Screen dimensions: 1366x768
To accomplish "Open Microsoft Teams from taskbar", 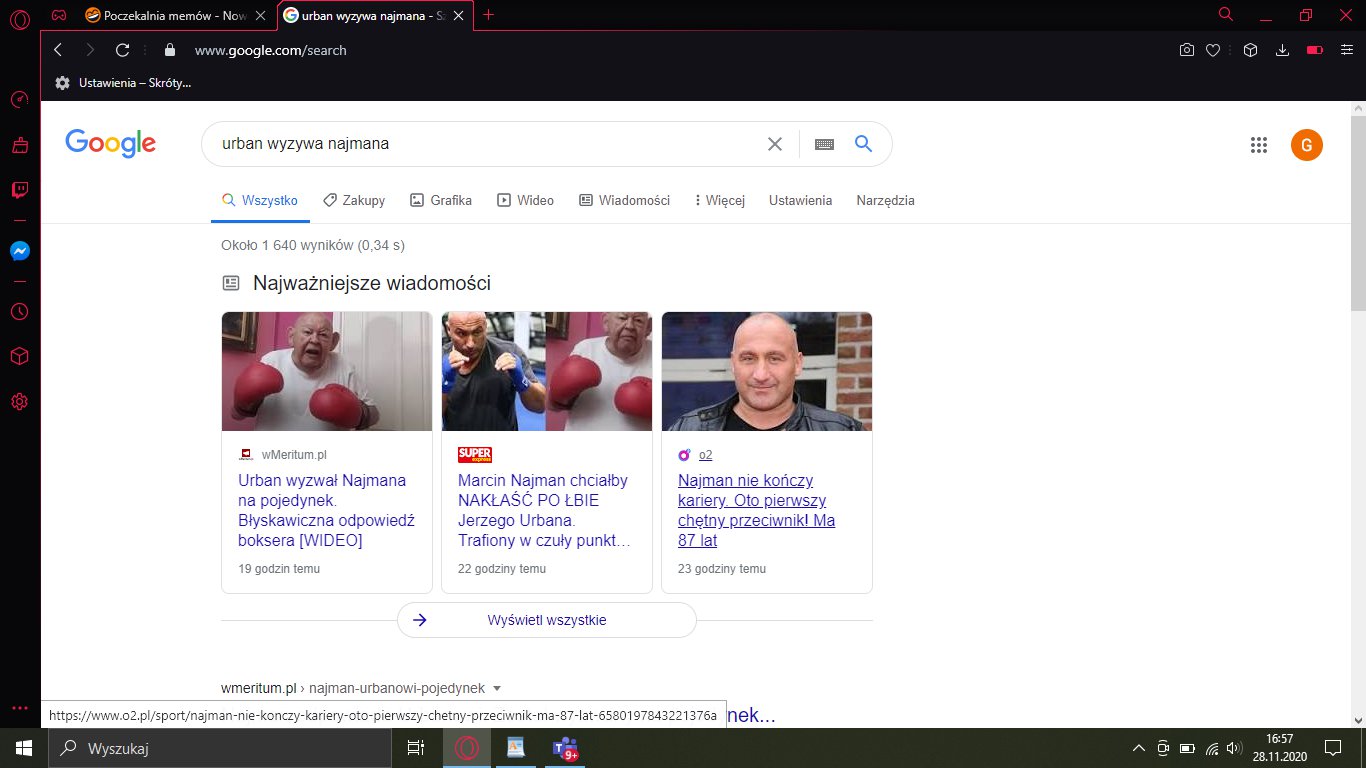I will tap(566, 748).
